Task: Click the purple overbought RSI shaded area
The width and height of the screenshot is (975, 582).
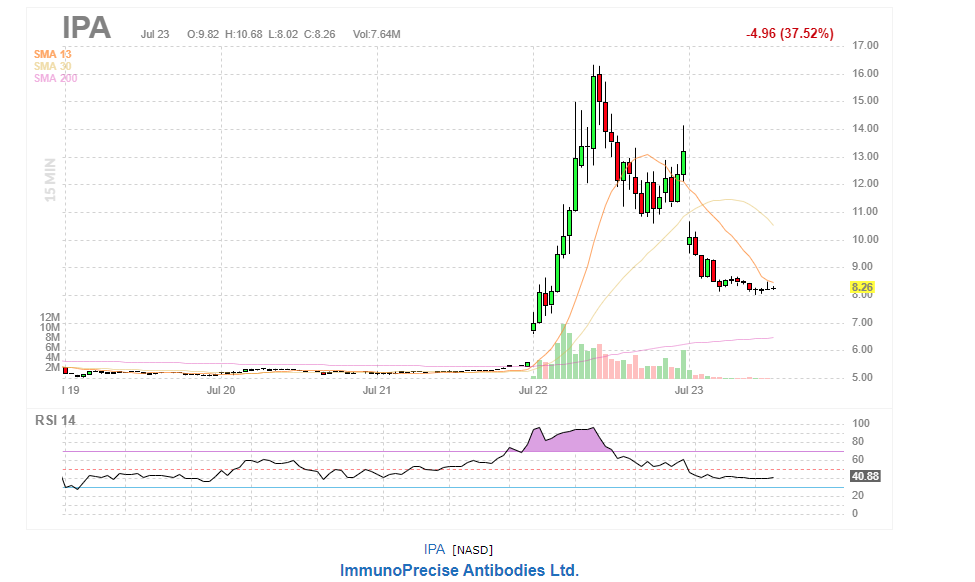Action: click(565, 440)
